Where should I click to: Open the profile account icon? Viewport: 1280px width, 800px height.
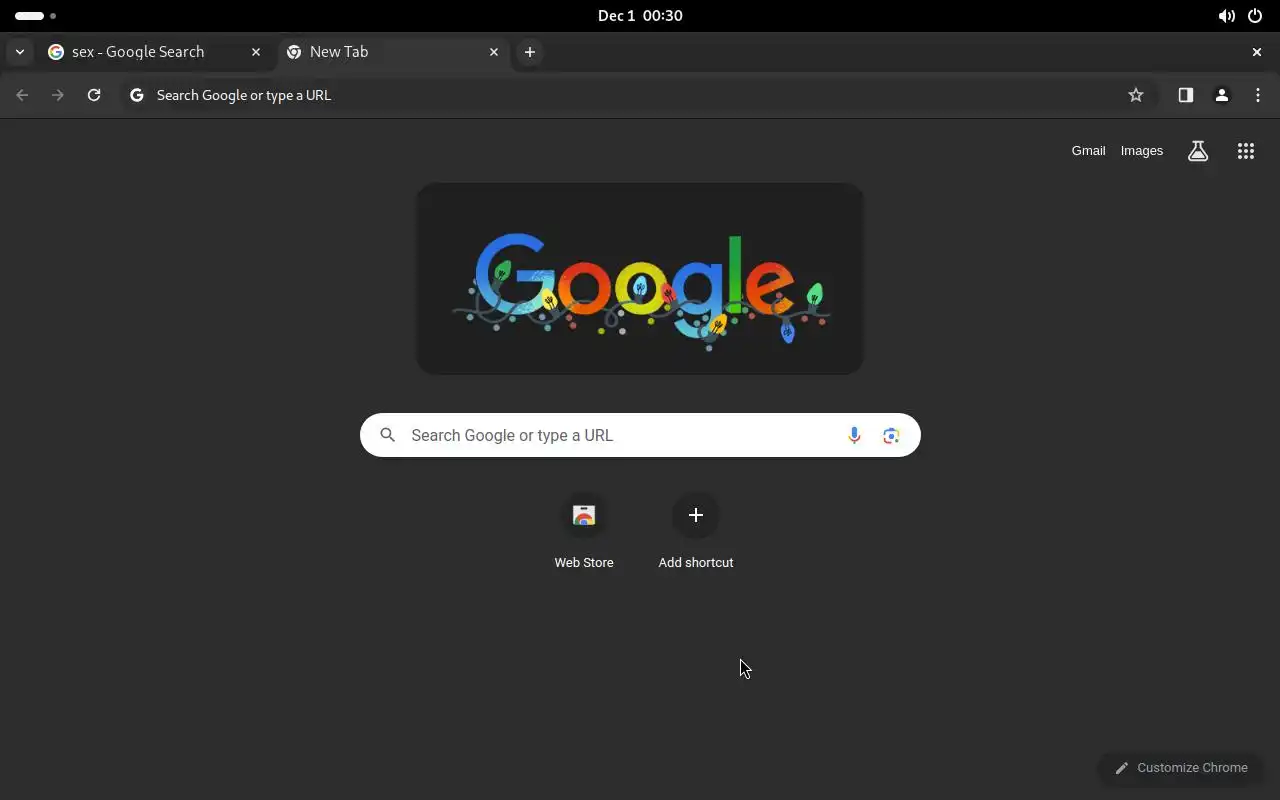[1222, 95]
